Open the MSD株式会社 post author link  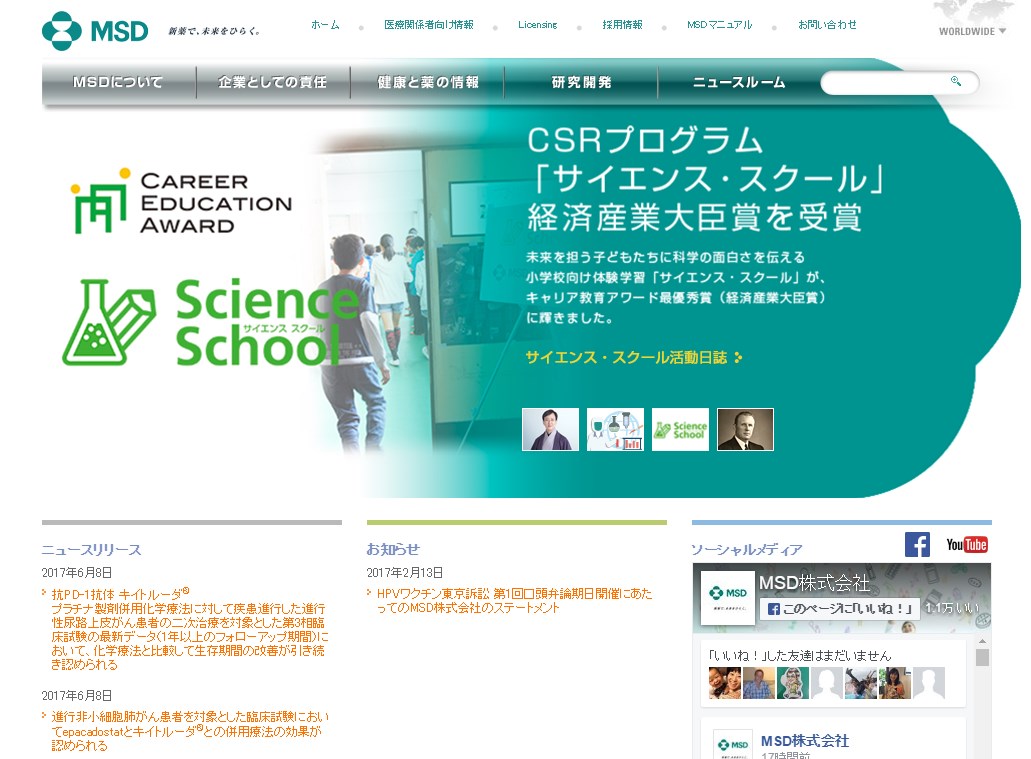[805, 741]
